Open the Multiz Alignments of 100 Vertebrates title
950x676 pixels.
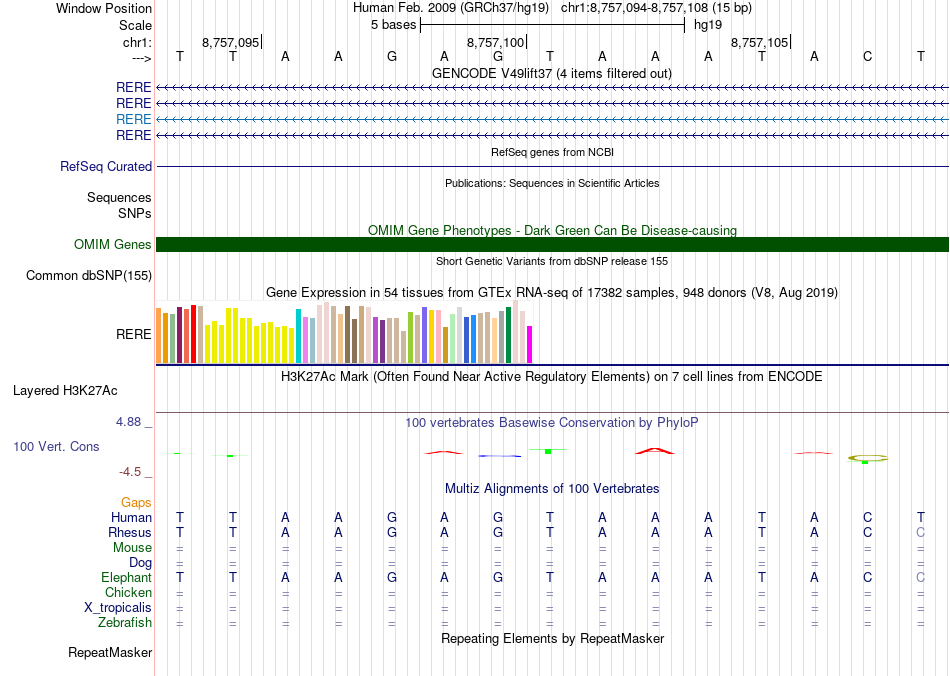pos(551,489)
